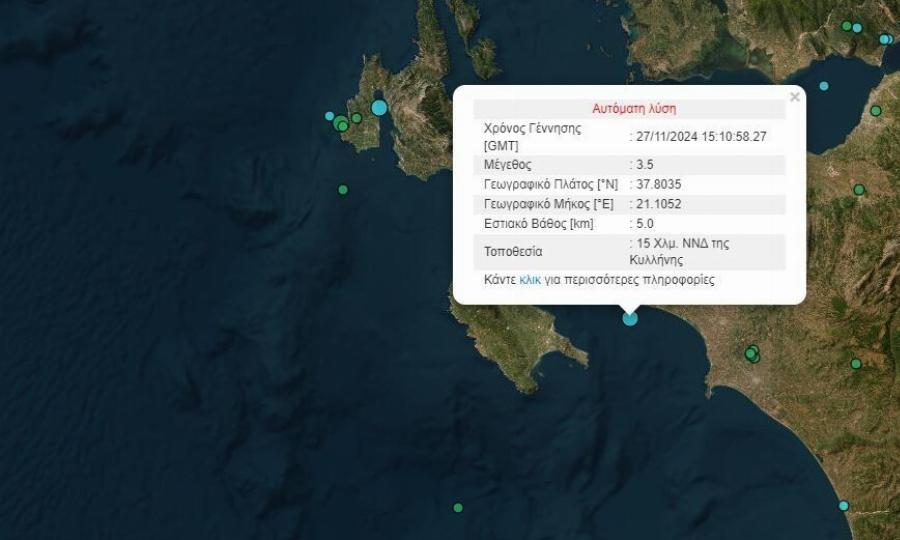The width and height of the screenshot is (900, 540).
Task: Select the lone green marker in the sea south of Kefalonia
Action: tap(343, 189)
